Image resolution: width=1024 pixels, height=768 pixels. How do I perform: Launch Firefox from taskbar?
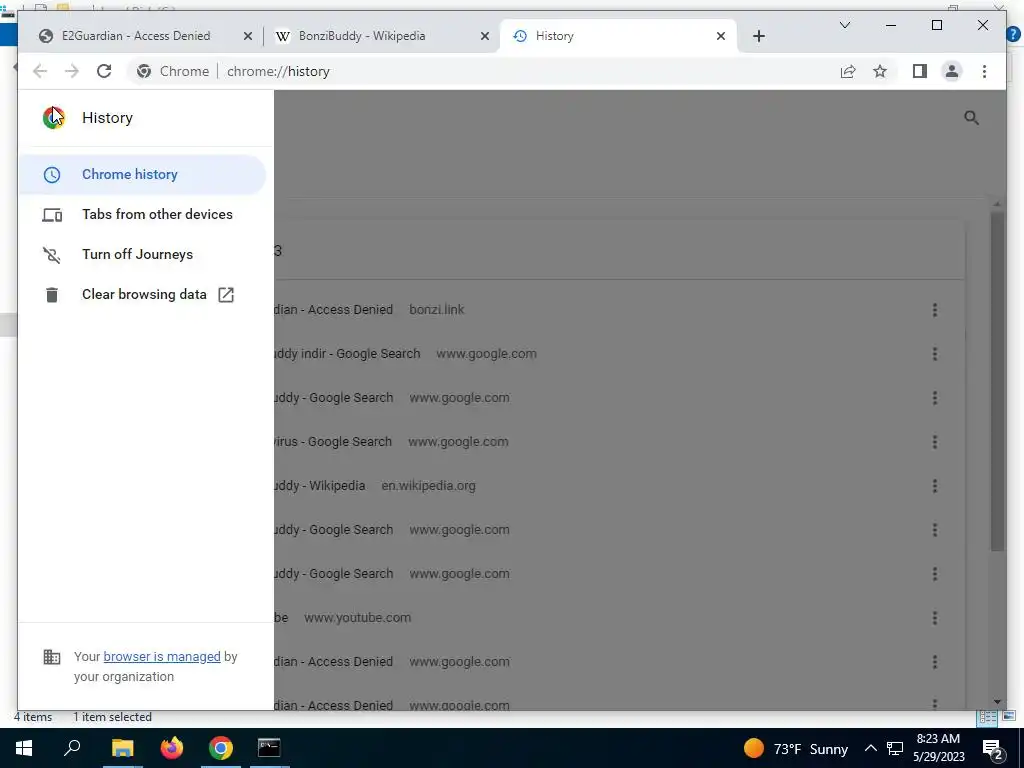pos(172,748)
